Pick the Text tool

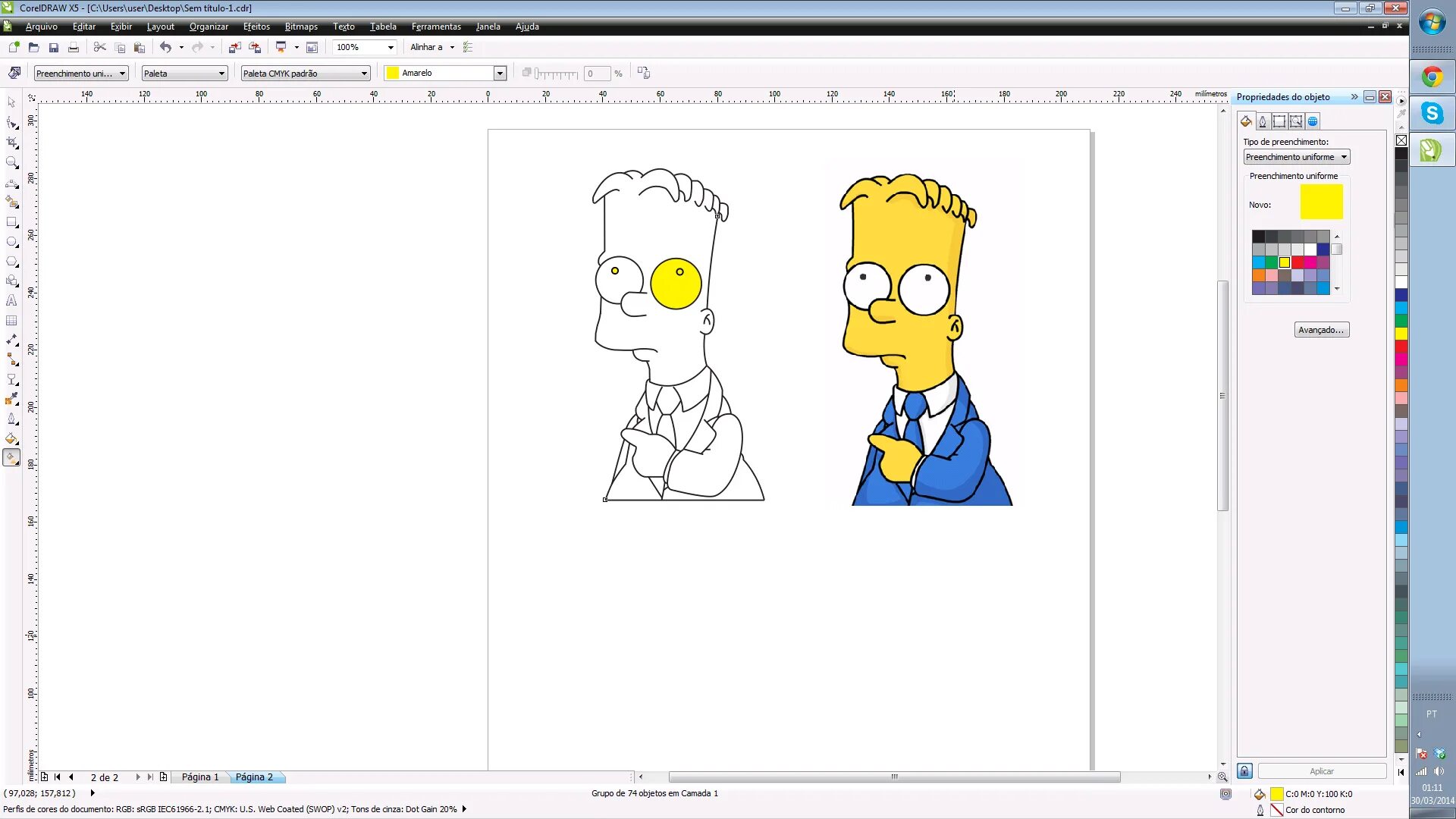click(11, 301)
